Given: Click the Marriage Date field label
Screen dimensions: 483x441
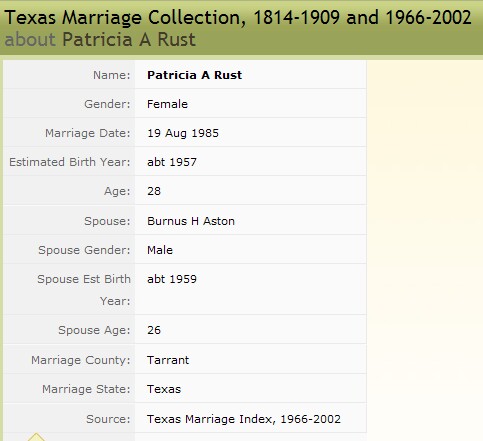Looking at the screenshot, I should pos(87,133).
